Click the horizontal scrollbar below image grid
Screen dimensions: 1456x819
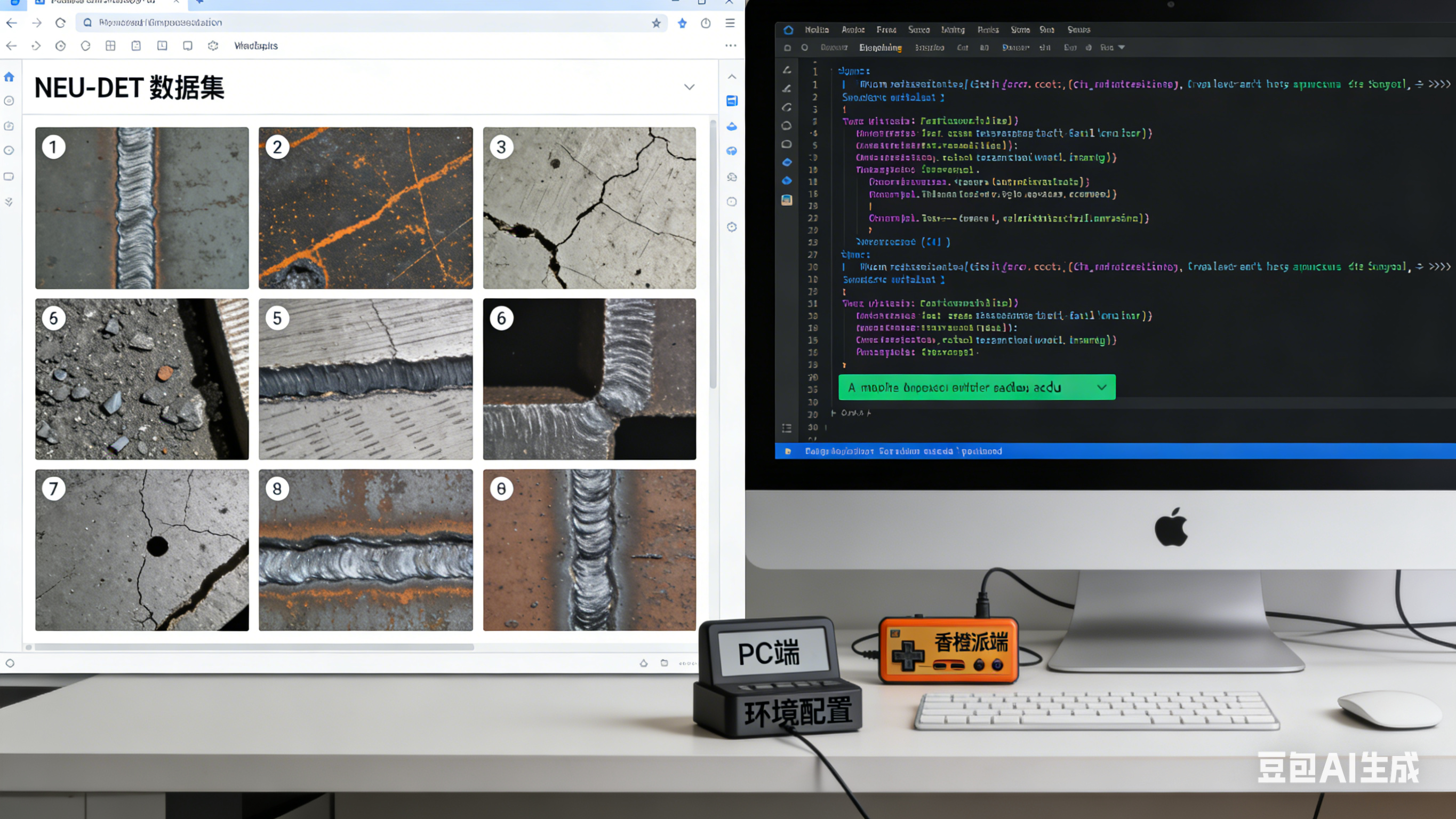[254, 647]
